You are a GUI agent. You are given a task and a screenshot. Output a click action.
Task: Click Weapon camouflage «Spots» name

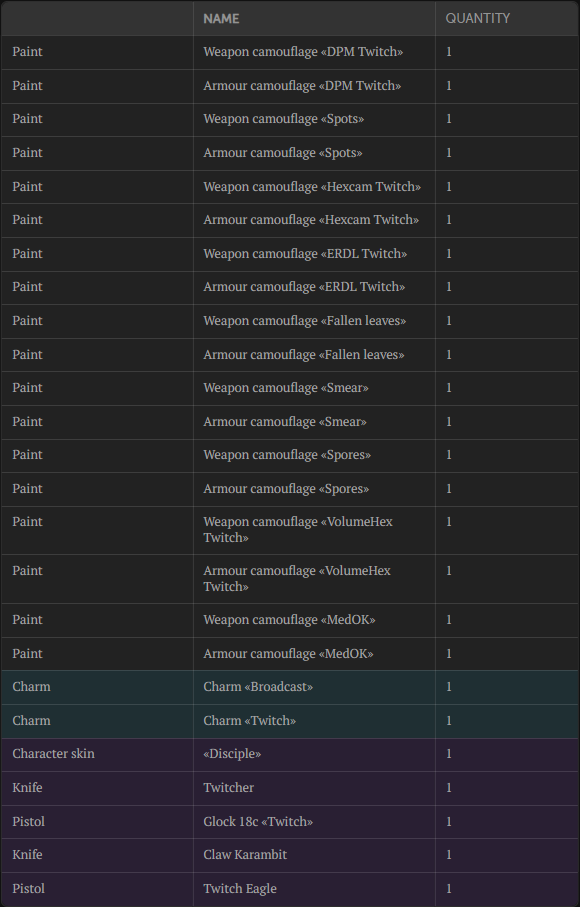(283, 119)
